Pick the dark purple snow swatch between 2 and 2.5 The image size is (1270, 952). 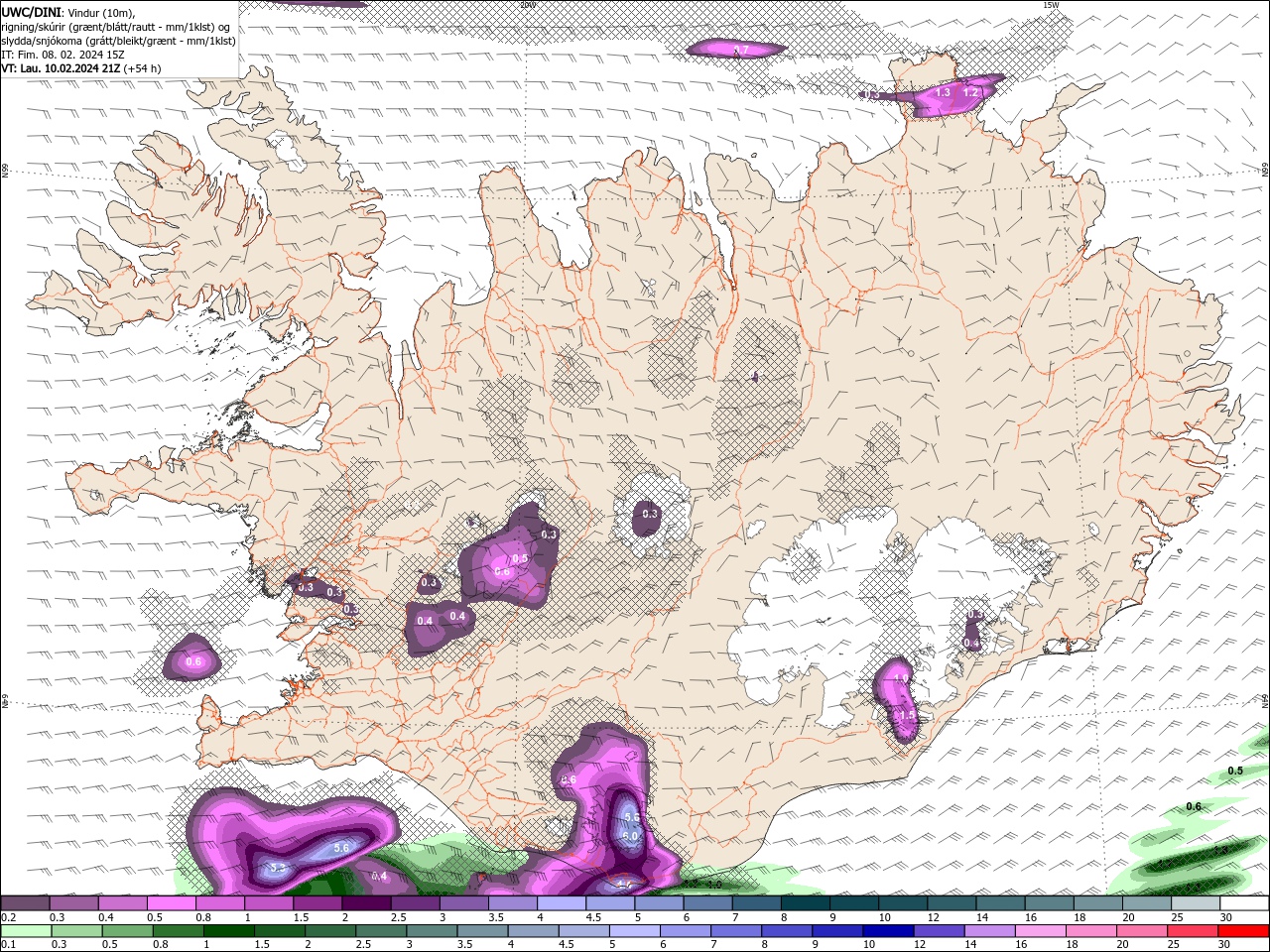[x=365, y=903]
